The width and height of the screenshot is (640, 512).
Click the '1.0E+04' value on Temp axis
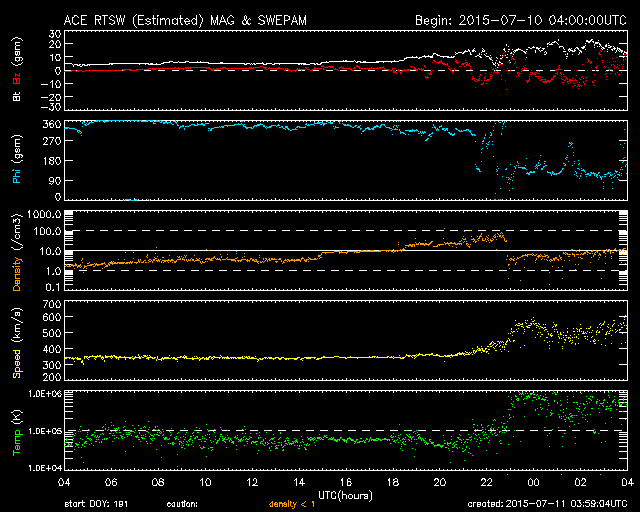tap(45, 468)
